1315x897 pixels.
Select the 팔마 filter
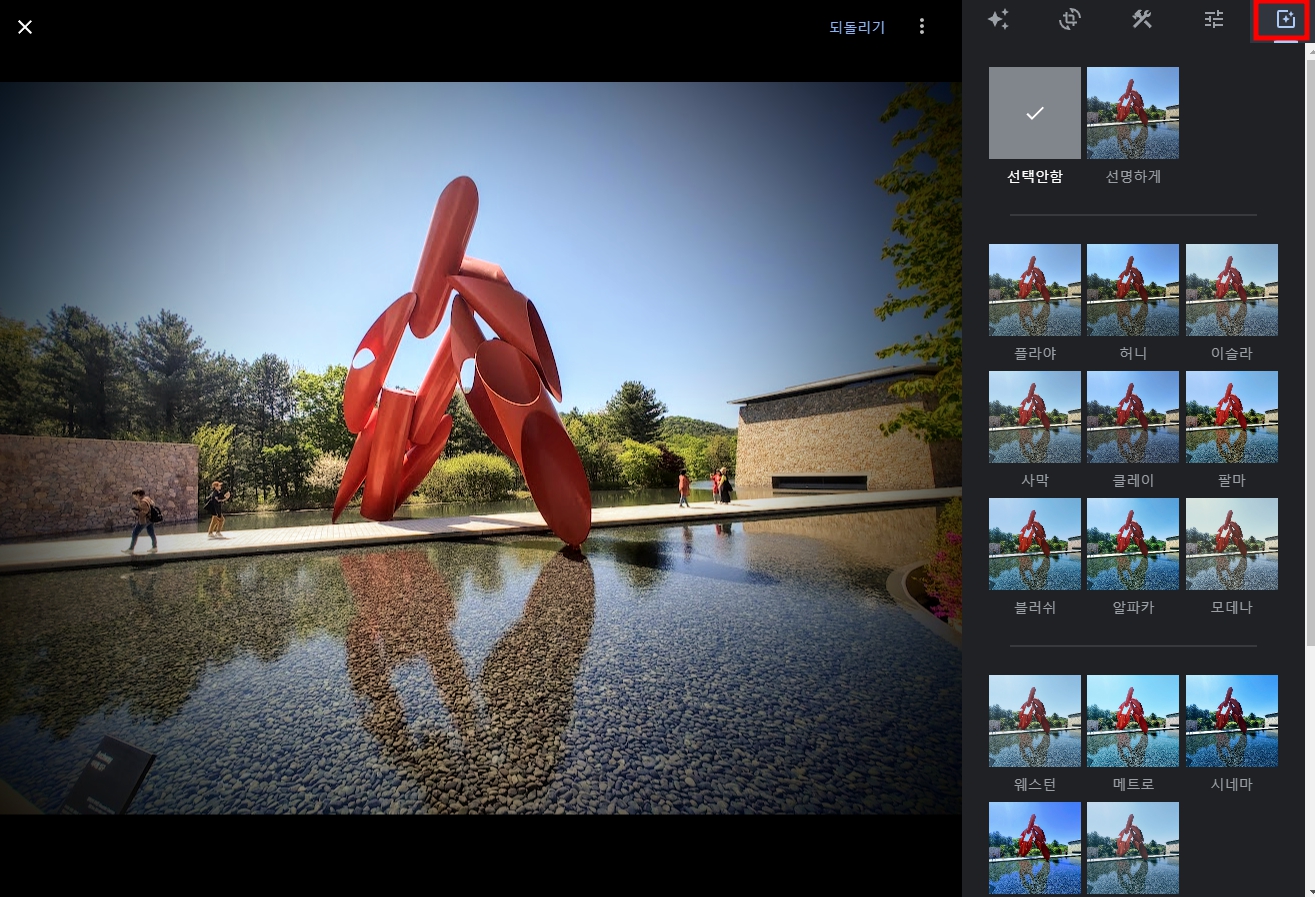click(1232, 417)
